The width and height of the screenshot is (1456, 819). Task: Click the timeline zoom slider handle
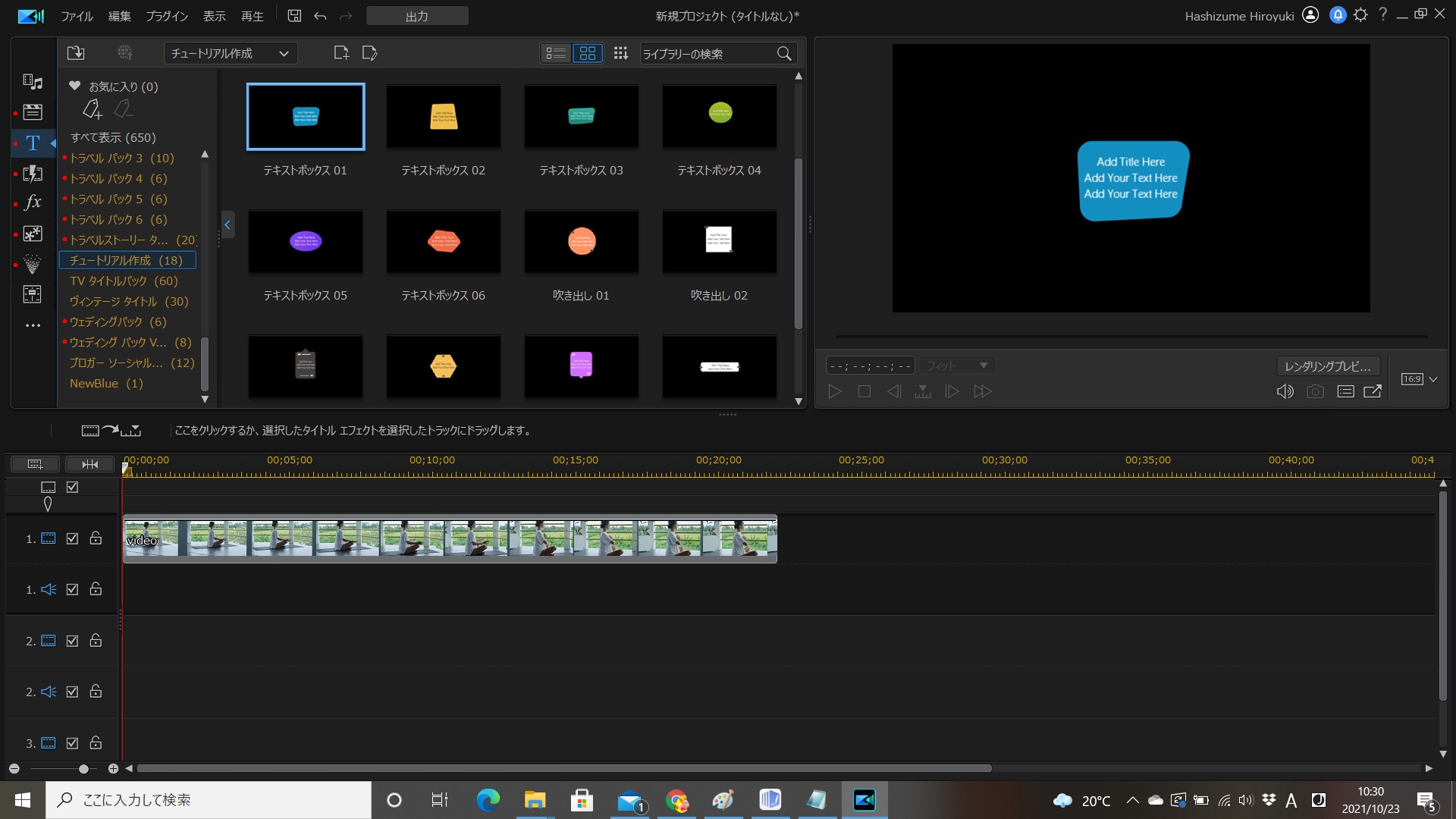click(x=83, y=769)
